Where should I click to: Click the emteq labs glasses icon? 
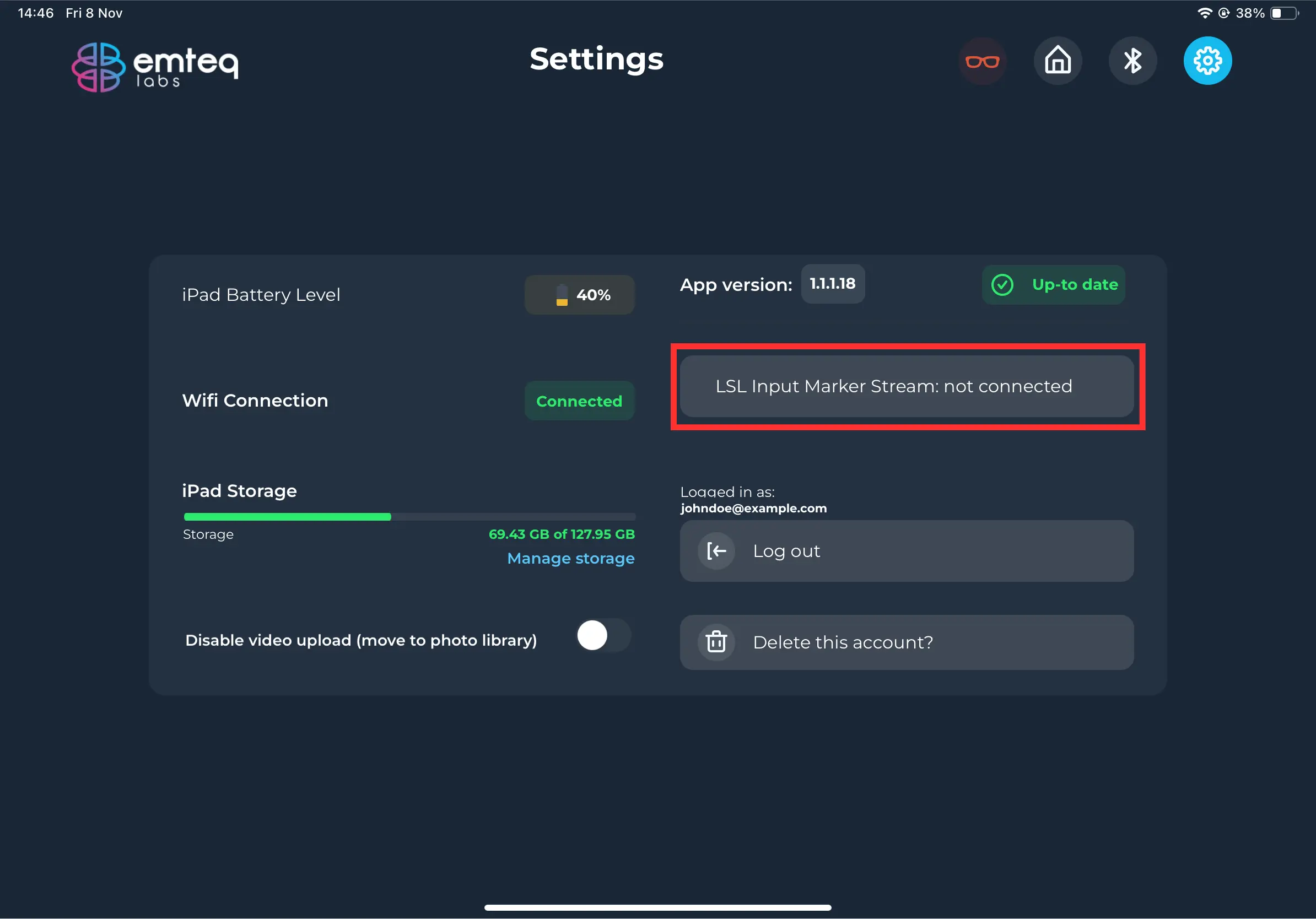983,61
